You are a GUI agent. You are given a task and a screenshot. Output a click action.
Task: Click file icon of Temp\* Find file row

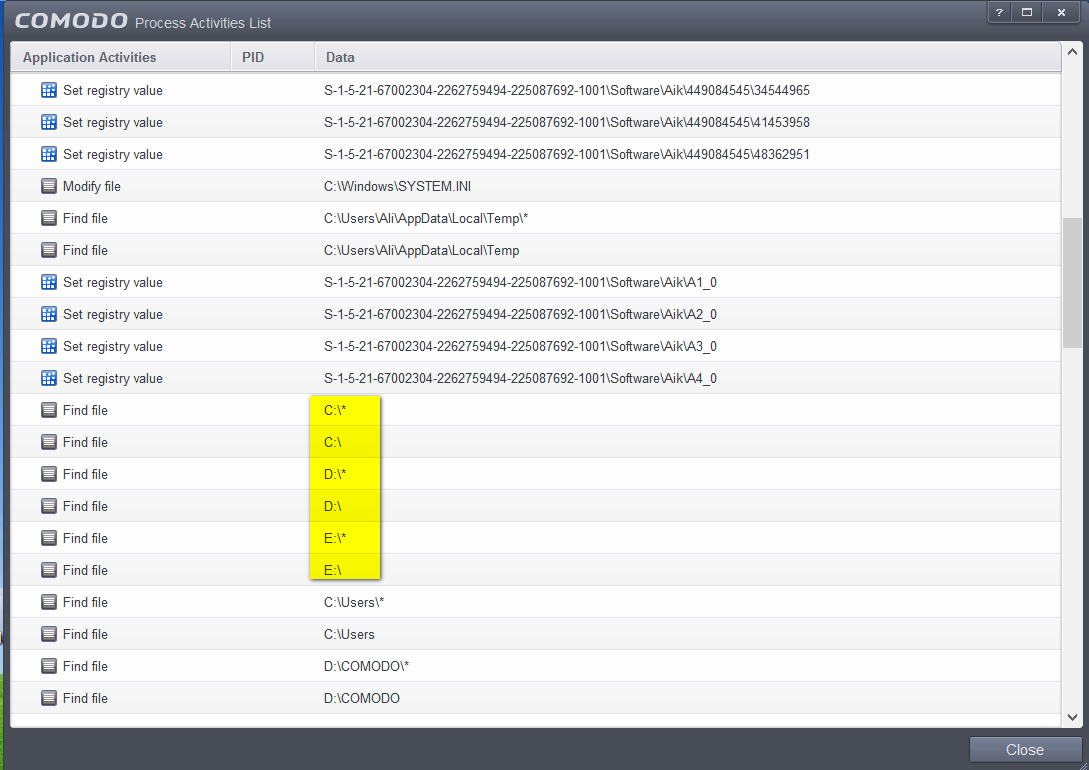click(x=49, y=218)
